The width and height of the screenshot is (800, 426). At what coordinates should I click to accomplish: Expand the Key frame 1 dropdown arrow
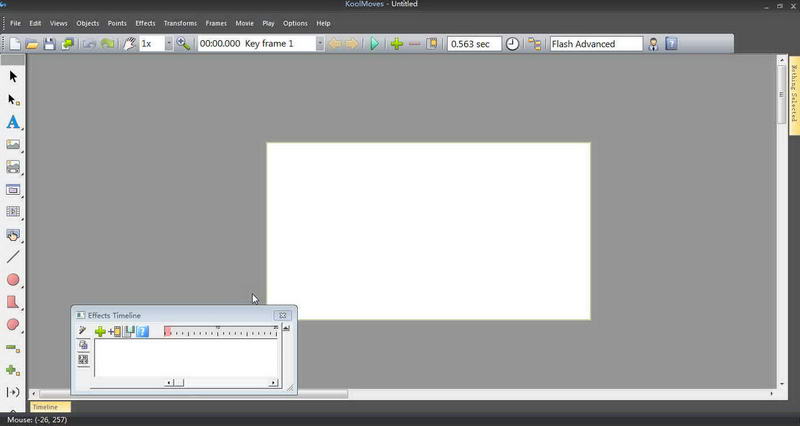pyautogui.click(x=320, y=44)
